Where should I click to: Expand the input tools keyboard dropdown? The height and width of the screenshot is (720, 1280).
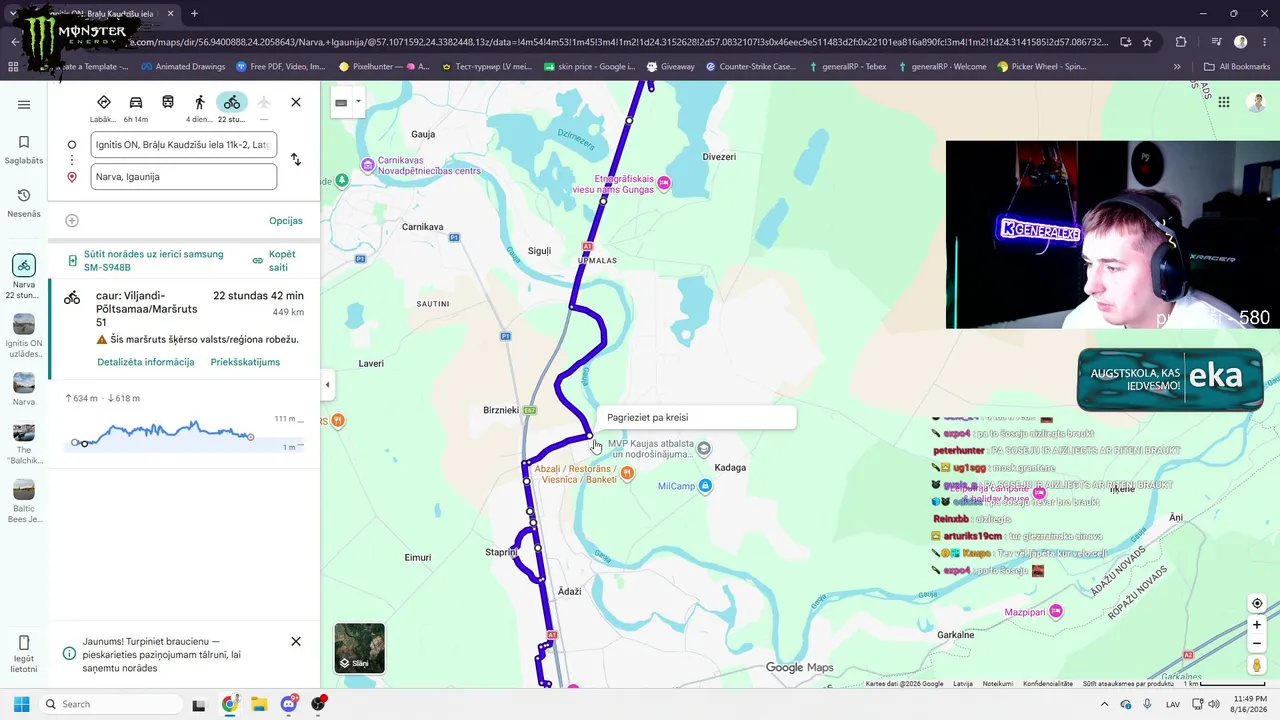358,102
